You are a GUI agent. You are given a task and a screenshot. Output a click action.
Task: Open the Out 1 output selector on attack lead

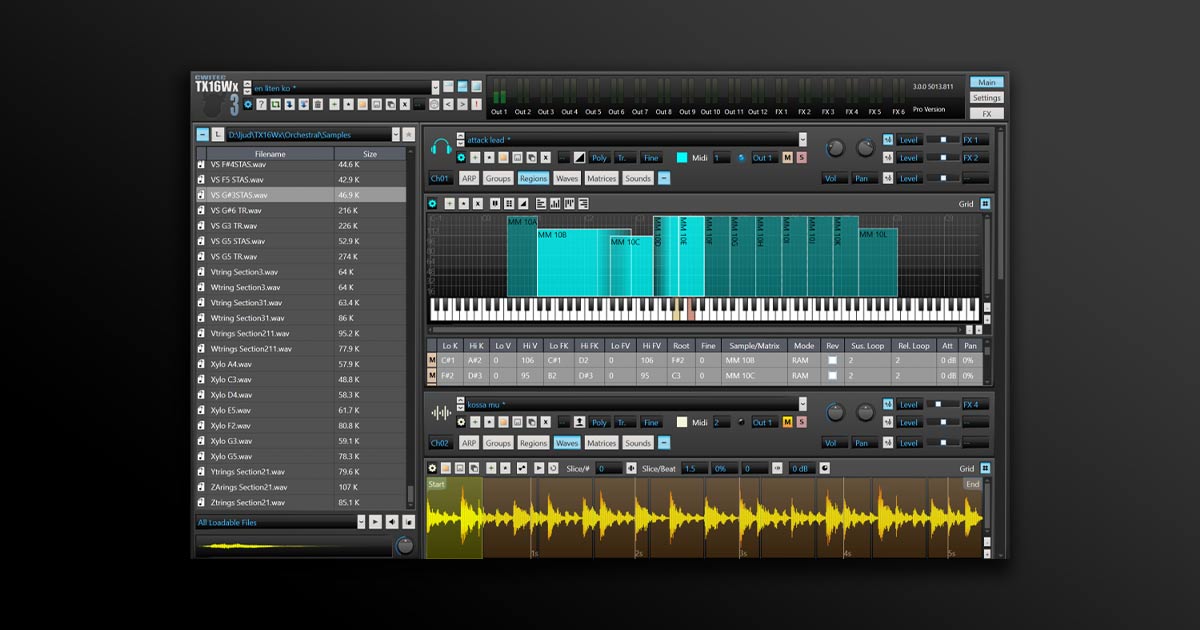pos(764,157)
